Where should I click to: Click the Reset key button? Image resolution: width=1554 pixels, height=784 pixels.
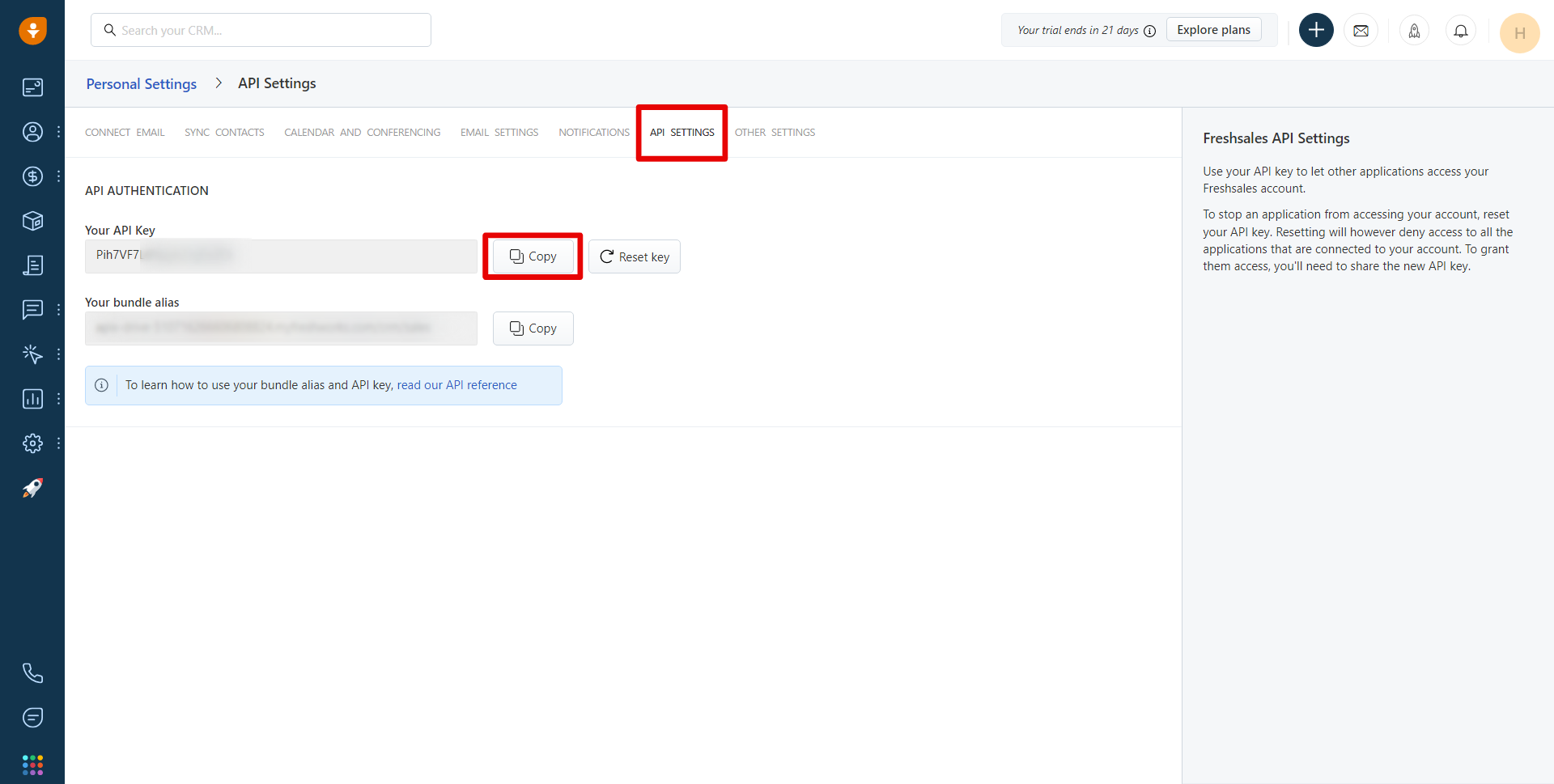[x=635, y=256]
